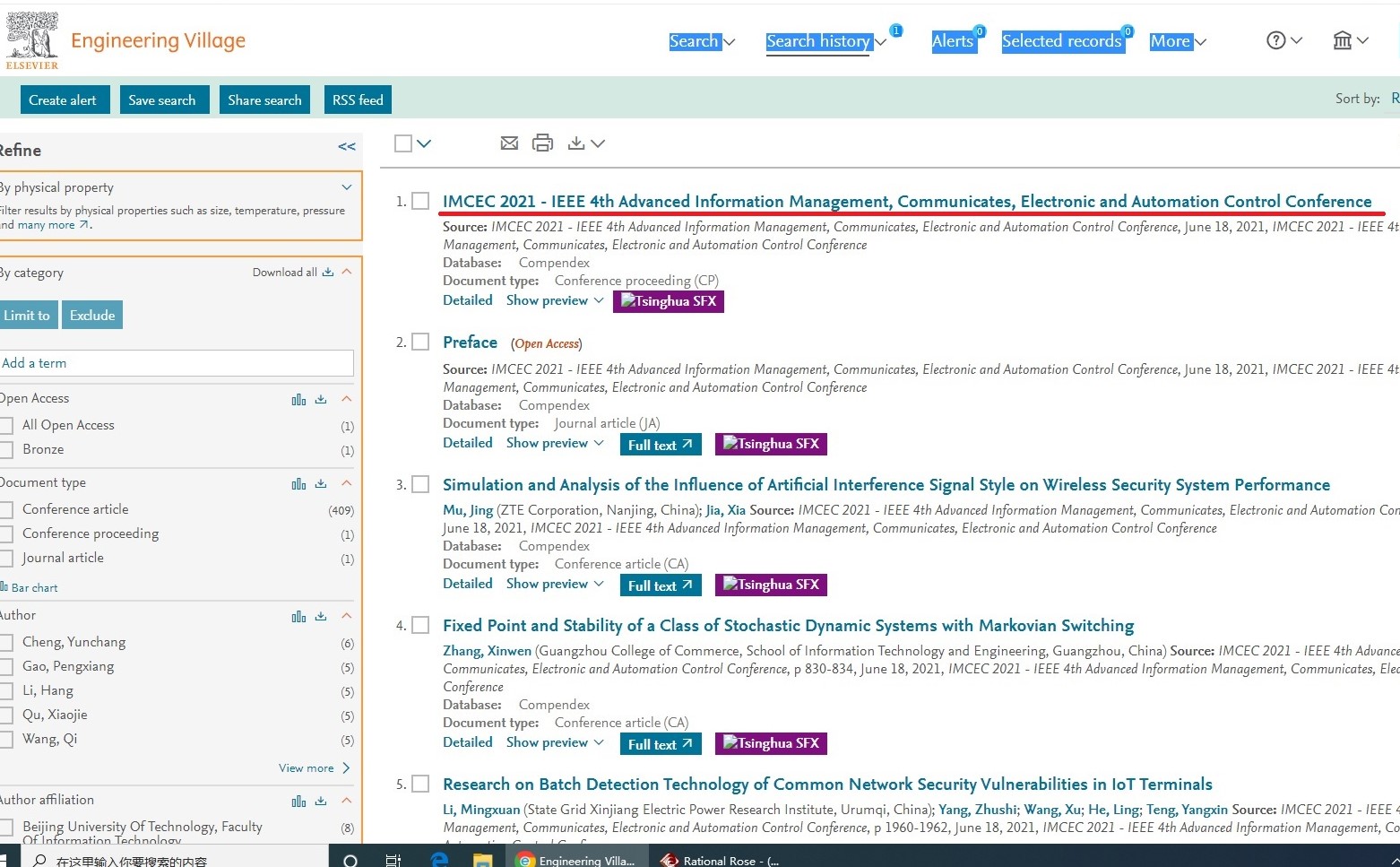Click the email results envelope icon
The width and height of the screenshot is (1400, 867).
(x=509, y=143)
